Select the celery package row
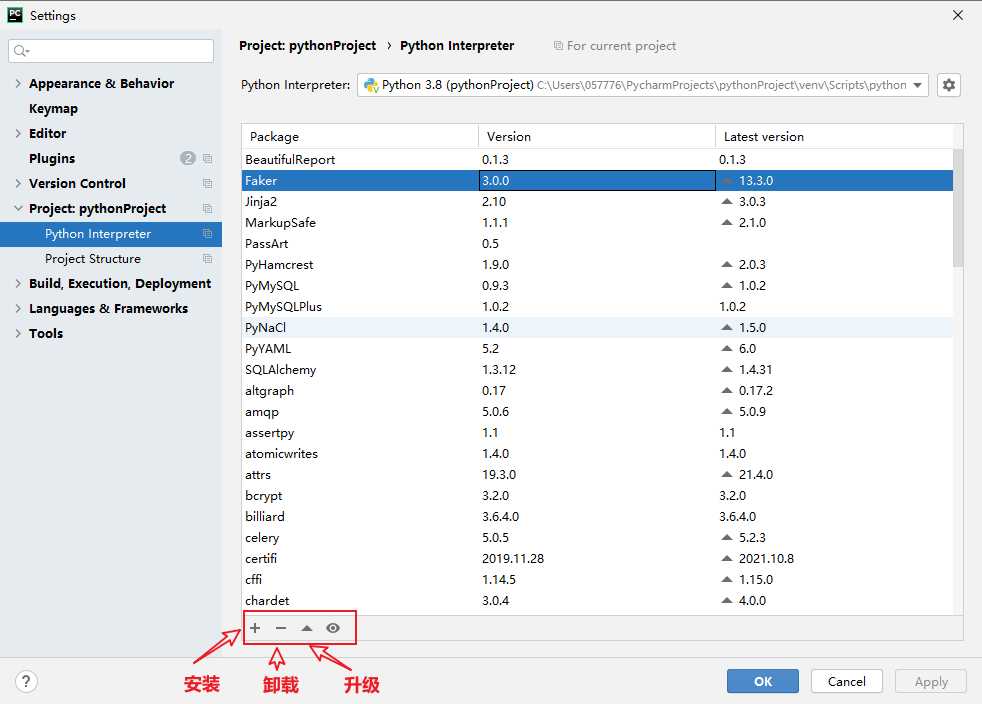The height and width of the screenshot is (704, 982). 597,537
